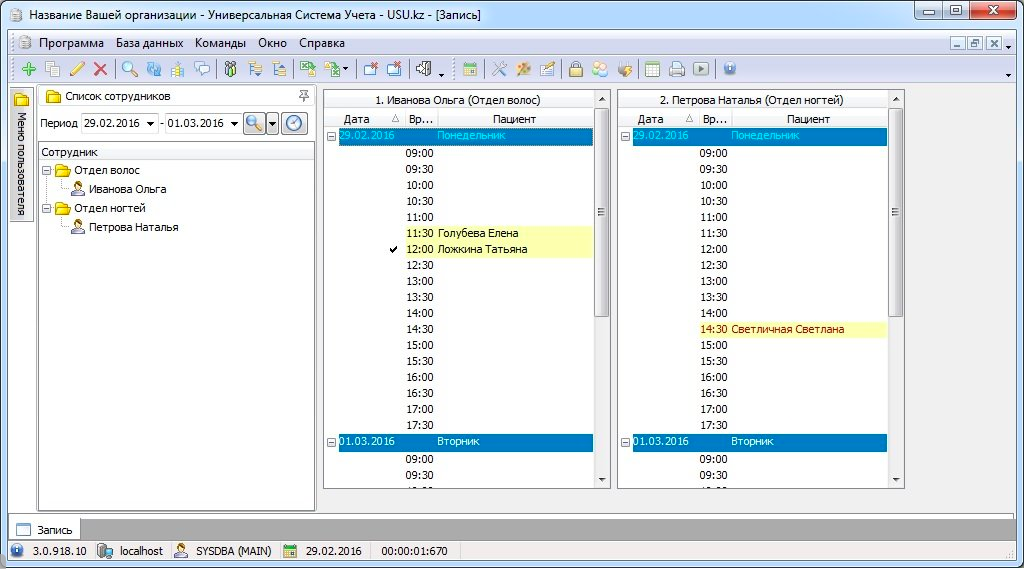The height and width of the screenshot is (569, 1024).
Task: Open the Меню пользователя side tab
Action: pyautogui.click(x=22, y=155)
